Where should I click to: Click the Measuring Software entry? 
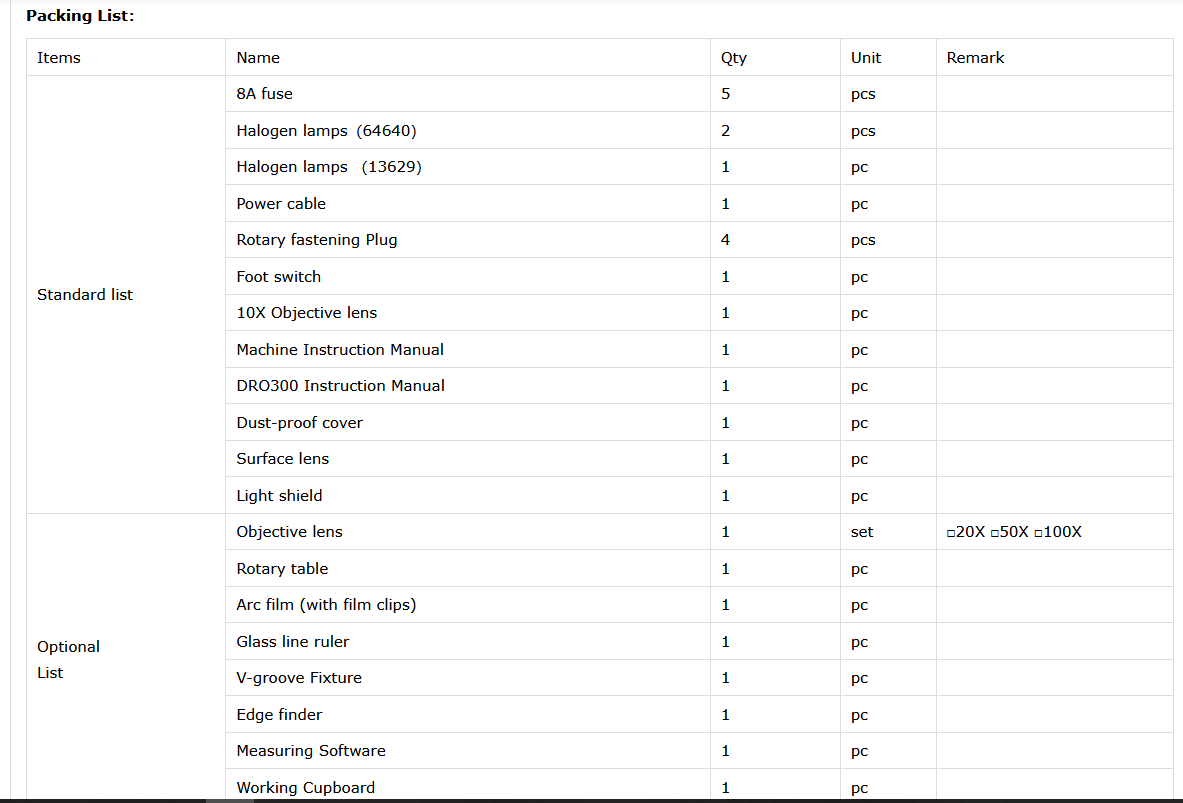[x=311, y=751]
